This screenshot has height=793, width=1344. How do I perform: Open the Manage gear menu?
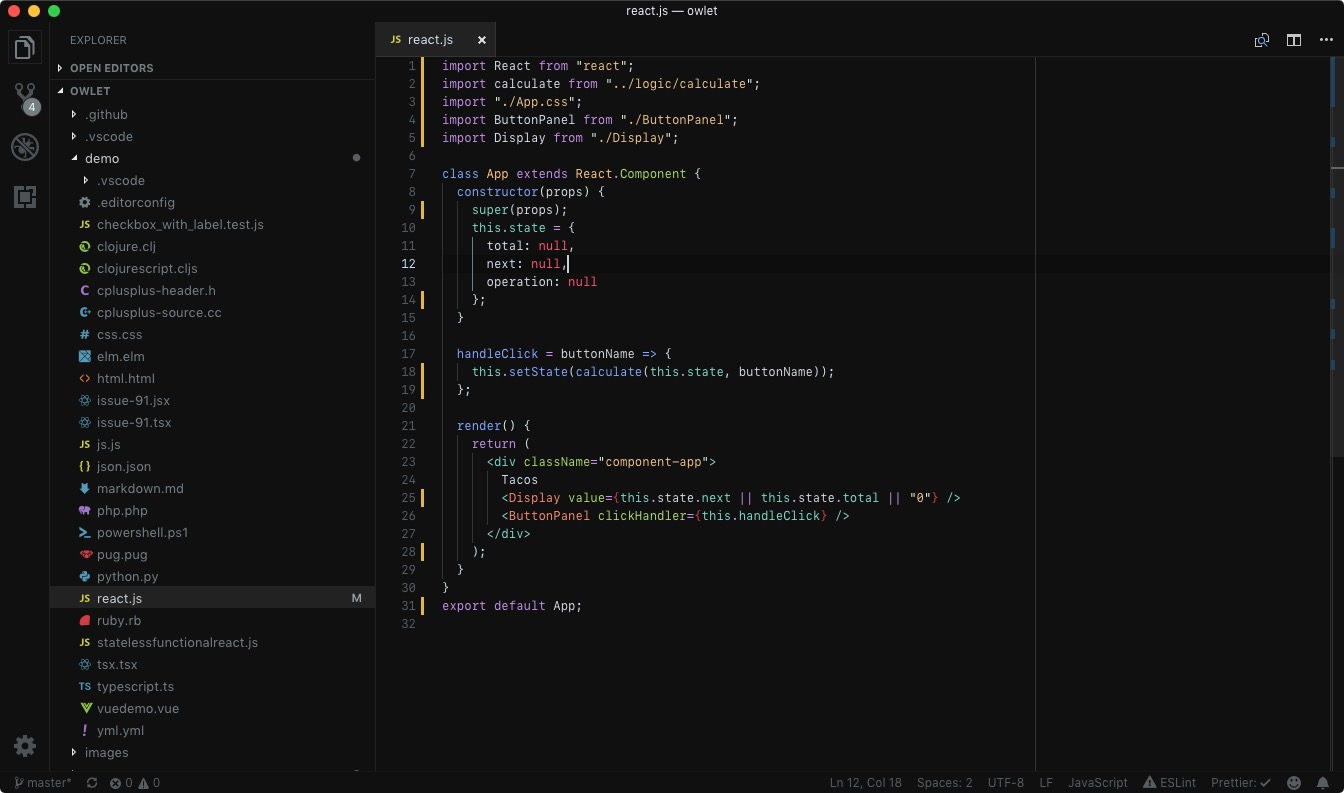click(x=25, y=746)
